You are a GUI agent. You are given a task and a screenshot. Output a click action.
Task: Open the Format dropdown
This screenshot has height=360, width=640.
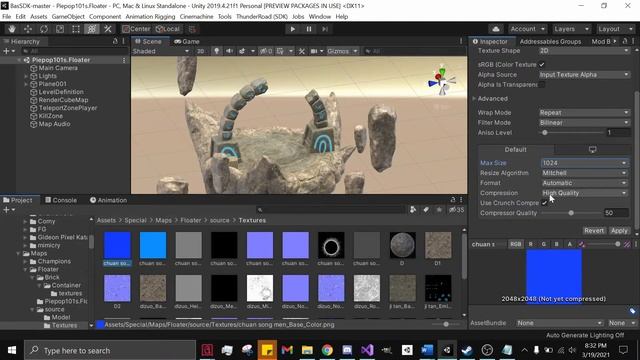point(584,183)
